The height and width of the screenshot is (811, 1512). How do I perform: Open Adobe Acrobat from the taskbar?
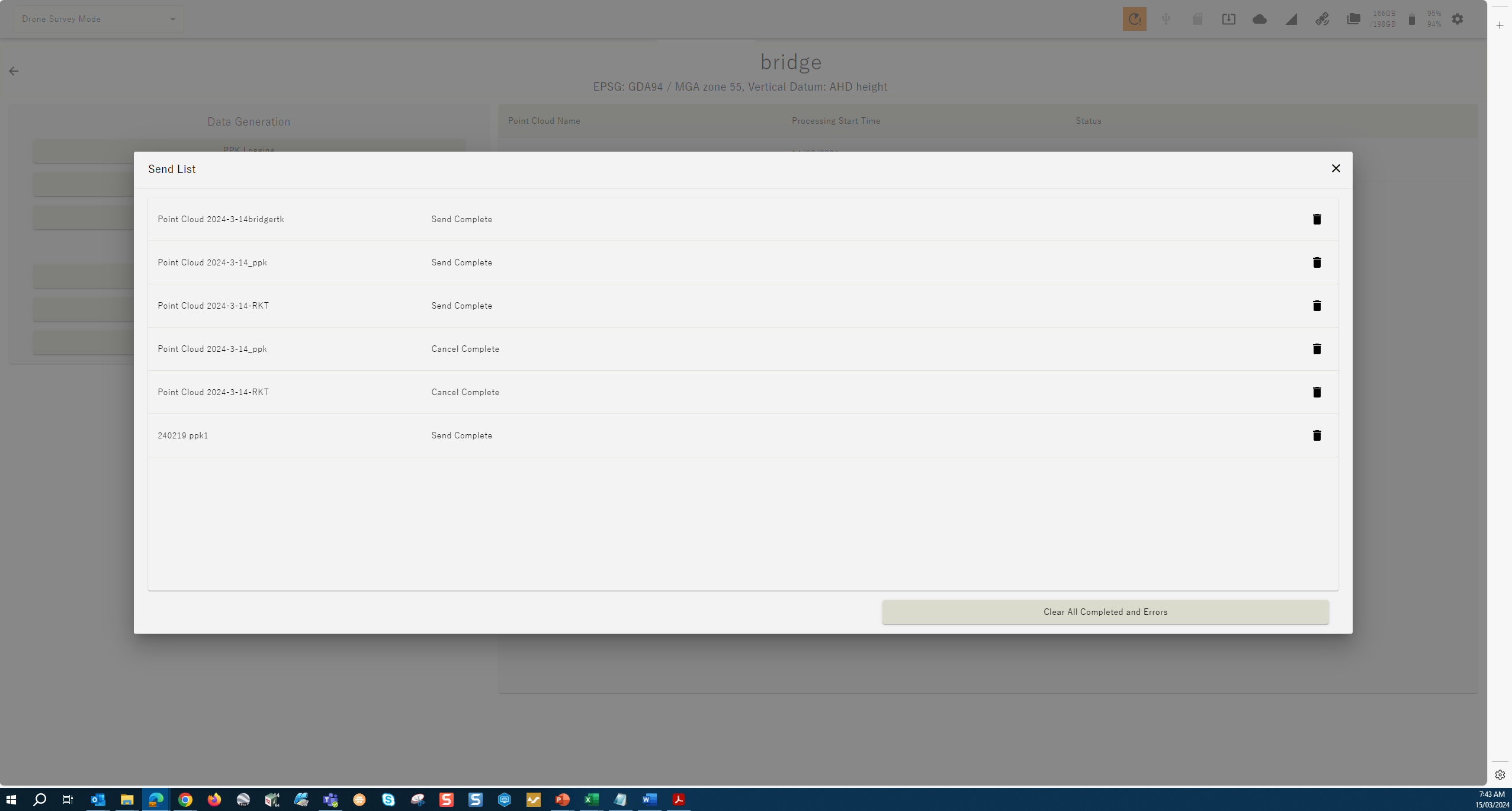679,800
